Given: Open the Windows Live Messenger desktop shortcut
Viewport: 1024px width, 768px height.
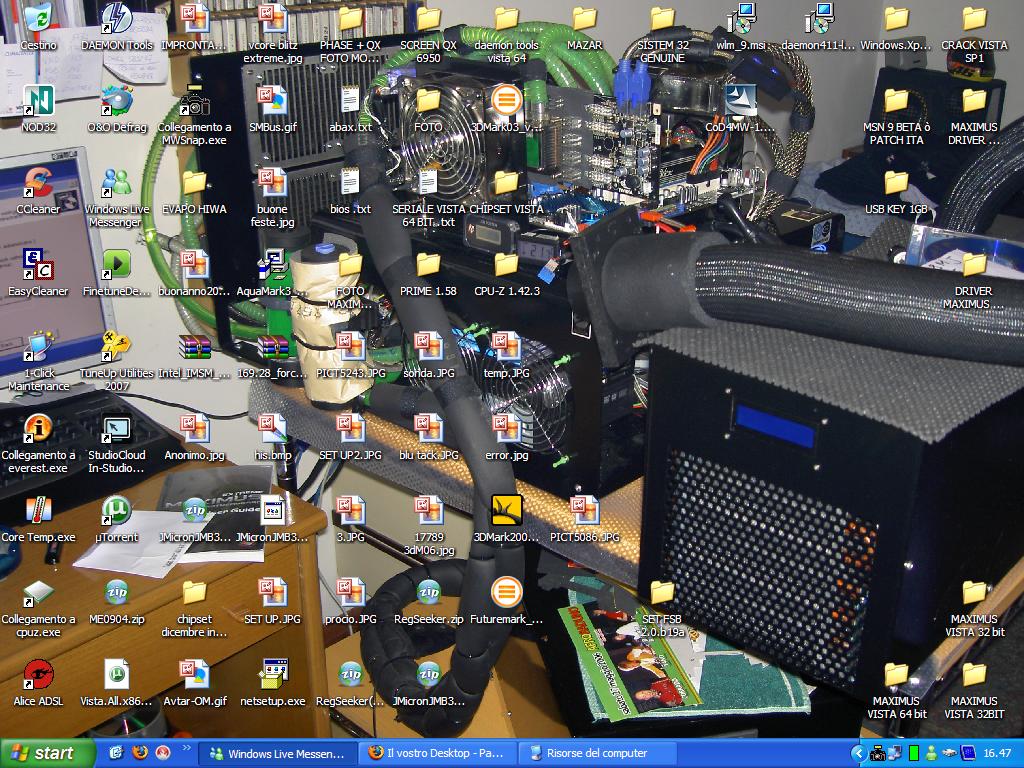Looking at the screenshot, I should coord(117,182).
